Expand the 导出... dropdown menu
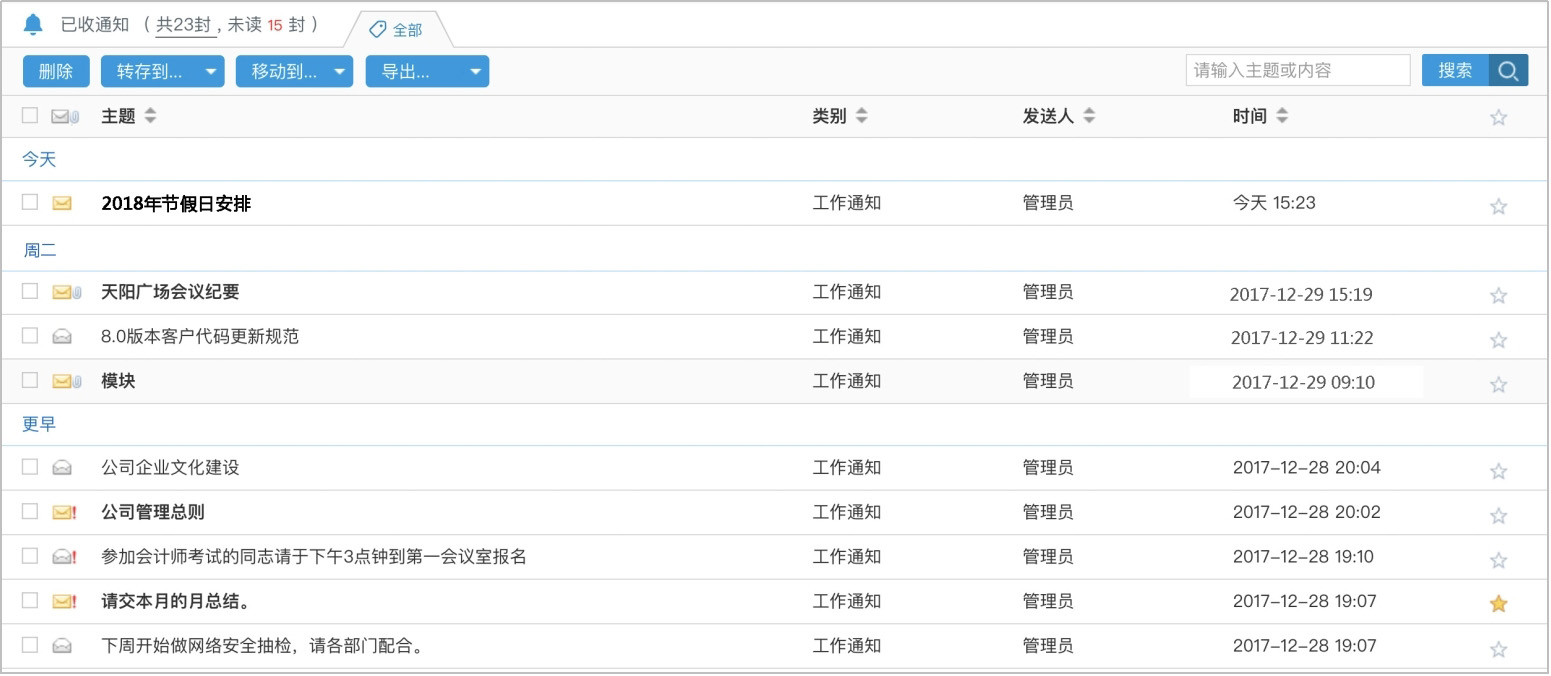Image resolution: width=1551 pixels, height=676 pixels. pos(476,71)
